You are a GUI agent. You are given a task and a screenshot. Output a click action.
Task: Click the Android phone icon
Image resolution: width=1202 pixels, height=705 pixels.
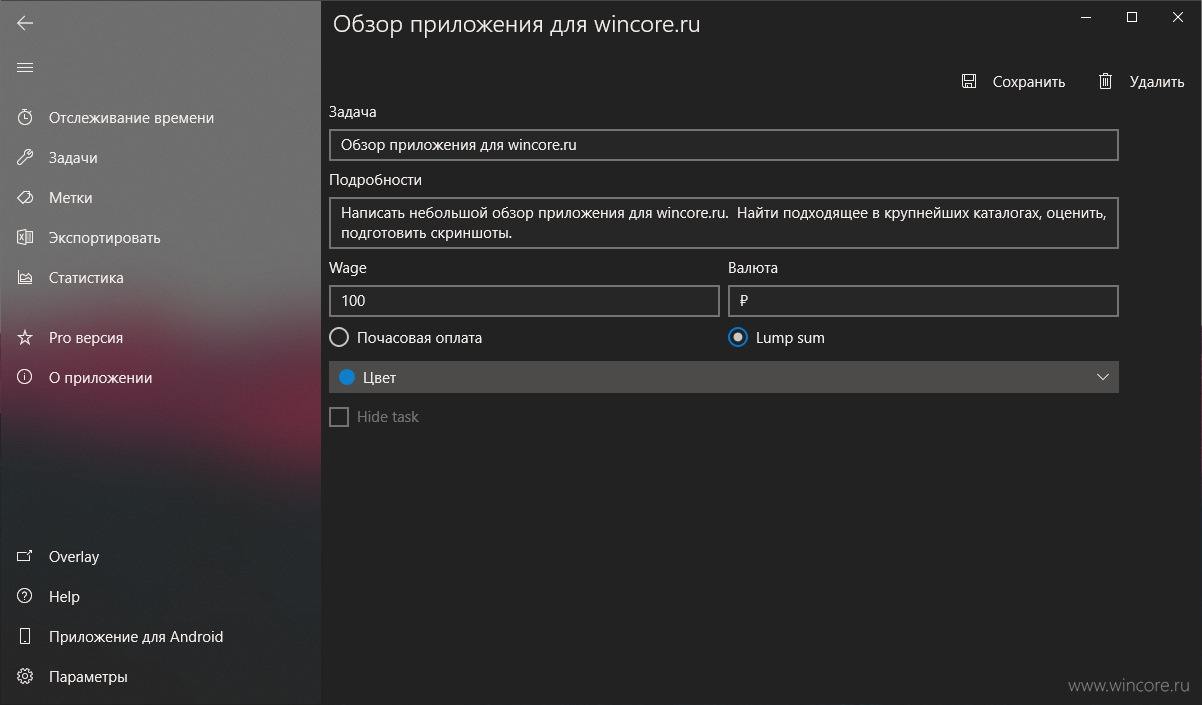[26, 636]
